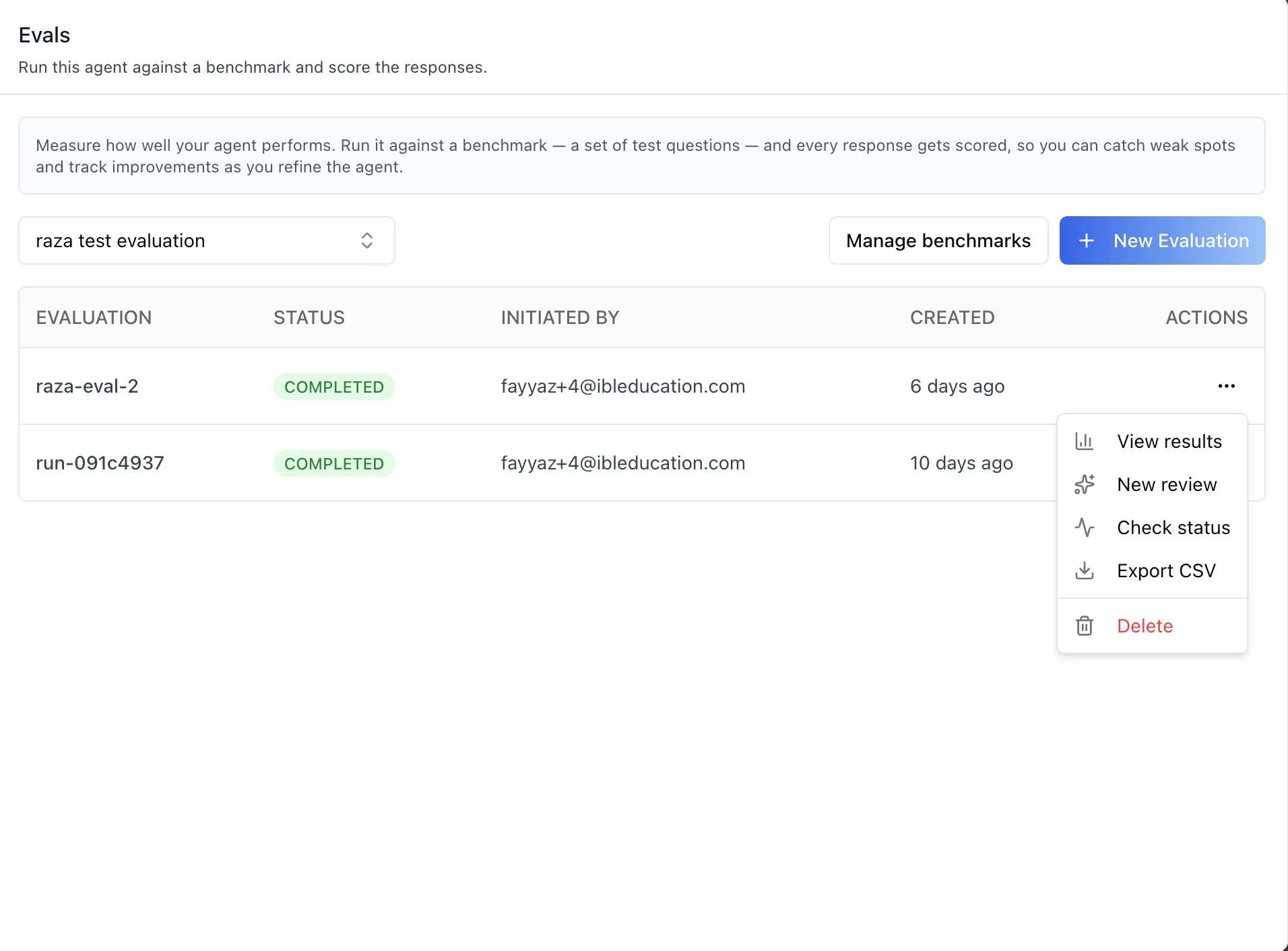1288x951 pixels.
Task: Click COMPLETED badge in run-091c4937 row
Action: coord(334,463)
